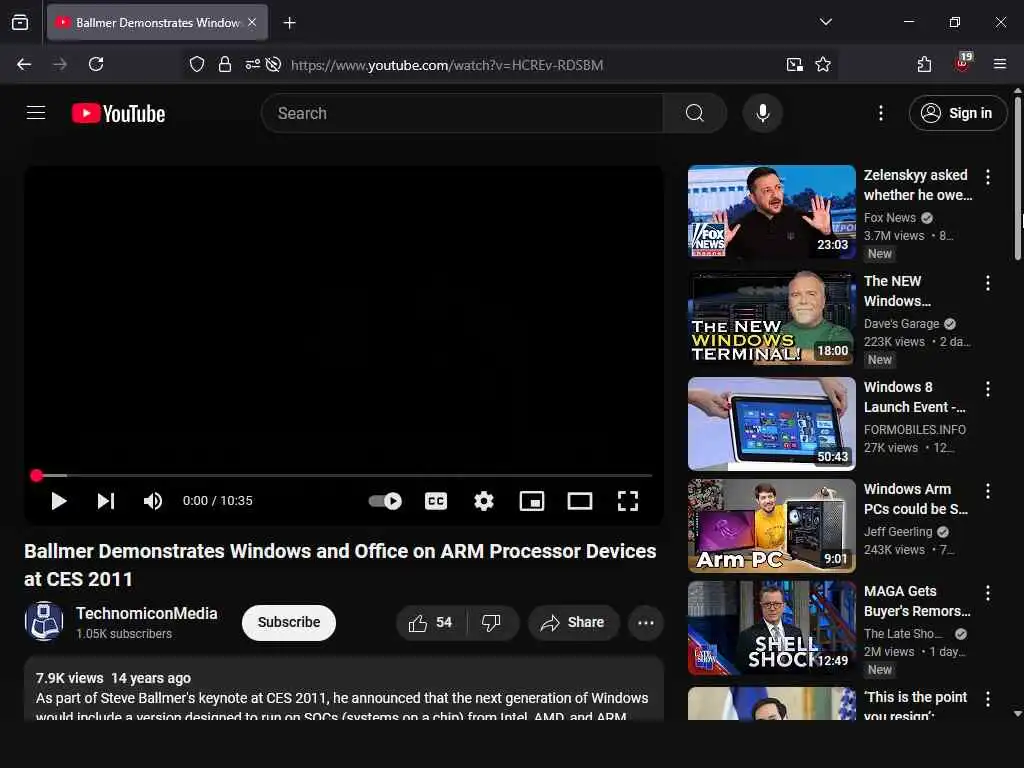View site security padlock info

tap(225, 64)
